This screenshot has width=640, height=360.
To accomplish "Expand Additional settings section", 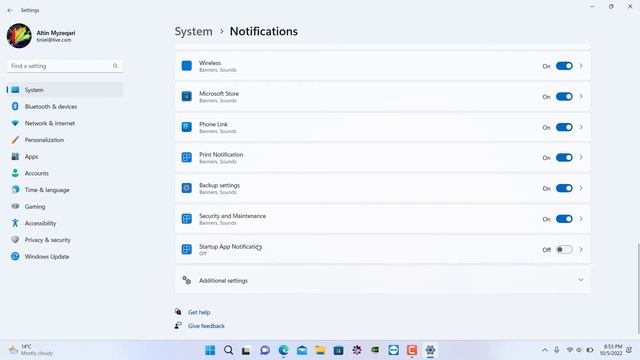I will pyautogui.click(x=581, y=280).
